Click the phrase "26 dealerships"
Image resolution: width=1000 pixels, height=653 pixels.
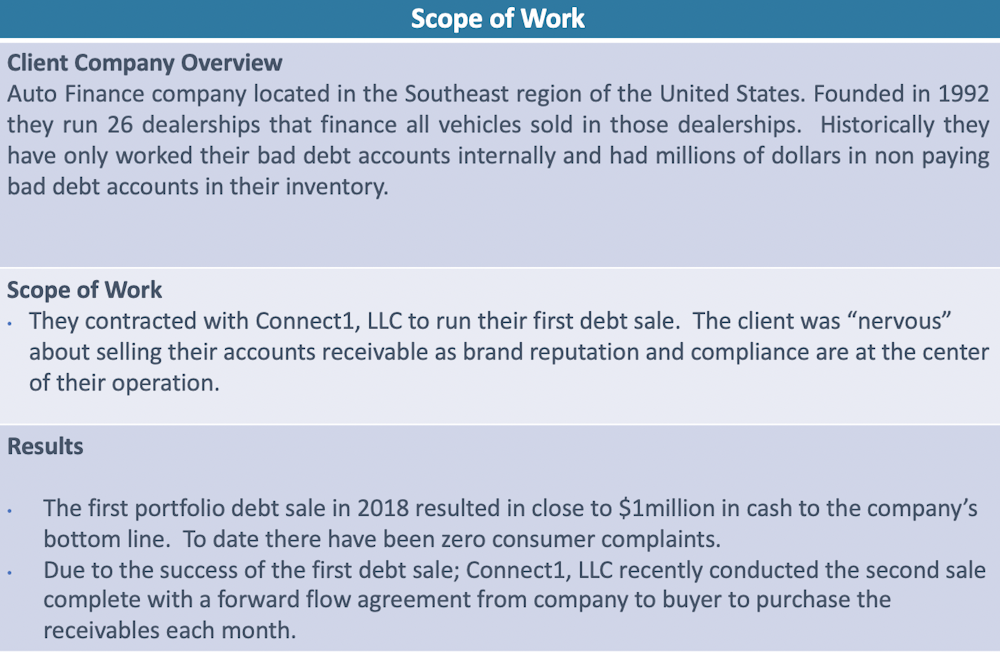click(183, 124)
